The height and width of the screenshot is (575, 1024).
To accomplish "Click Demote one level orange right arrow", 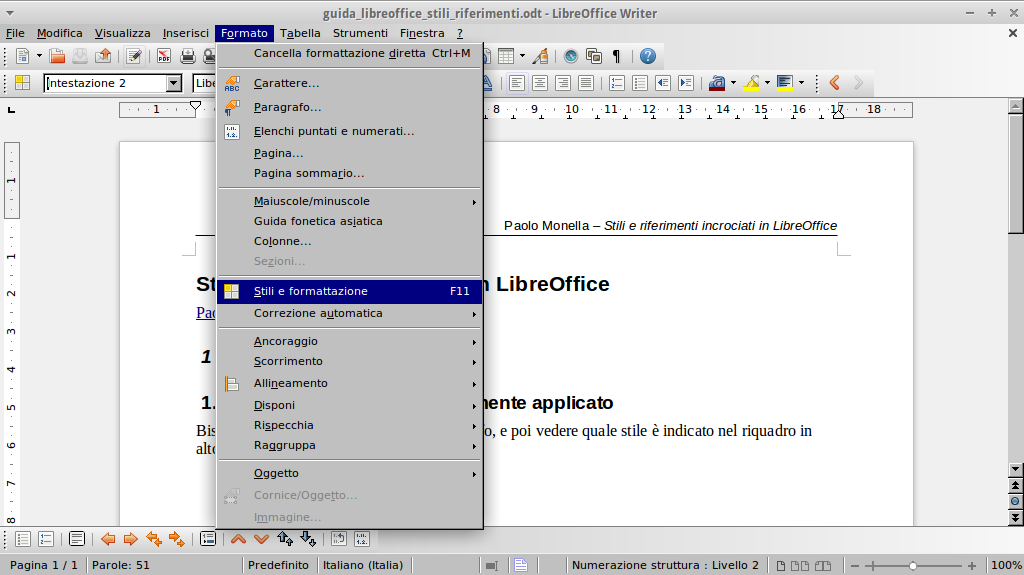I will click(x=131, y=539).
